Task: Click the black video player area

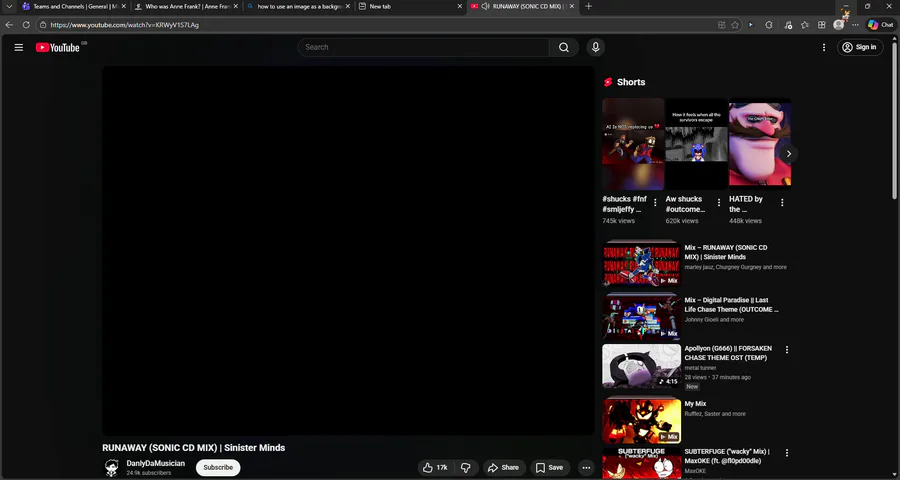Action: 348,250
